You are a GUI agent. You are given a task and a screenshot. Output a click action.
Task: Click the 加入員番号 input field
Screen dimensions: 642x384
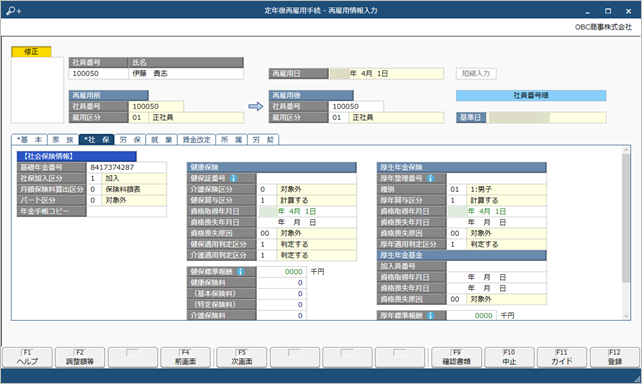tap(497, 266)
